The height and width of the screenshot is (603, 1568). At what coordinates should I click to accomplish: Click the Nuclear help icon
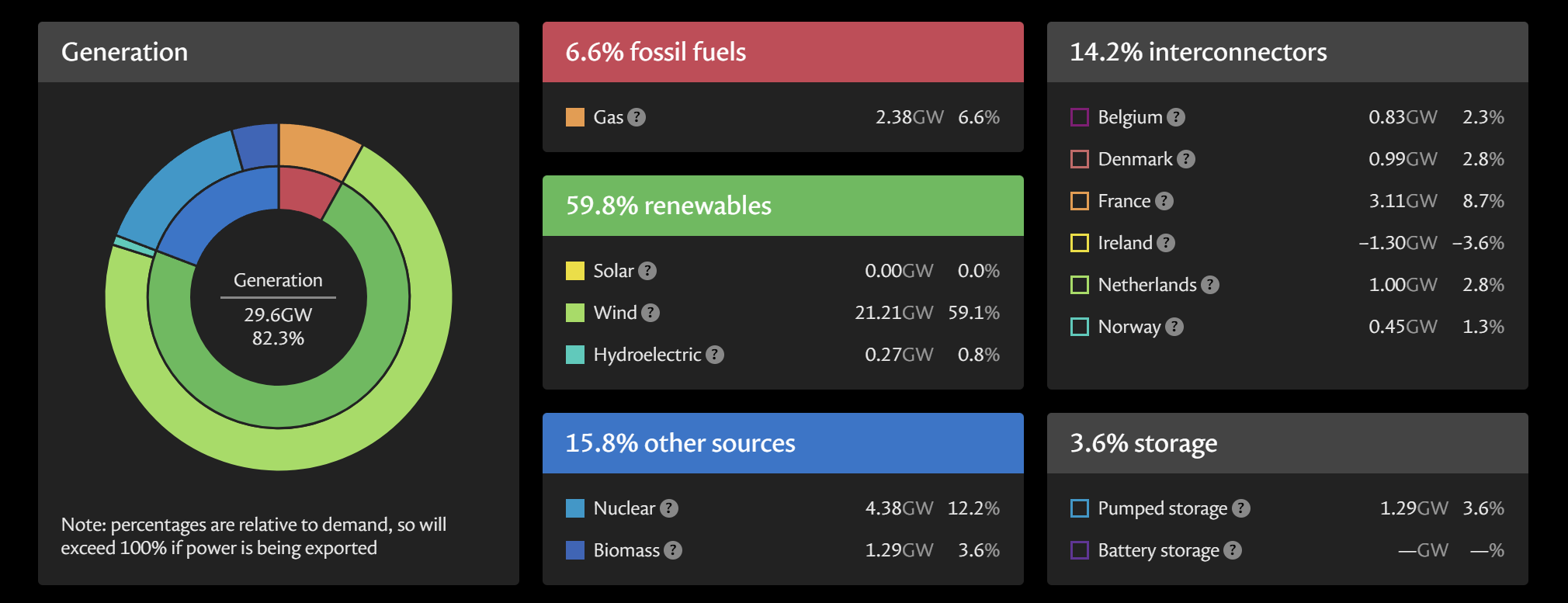[x=669, y=508]
